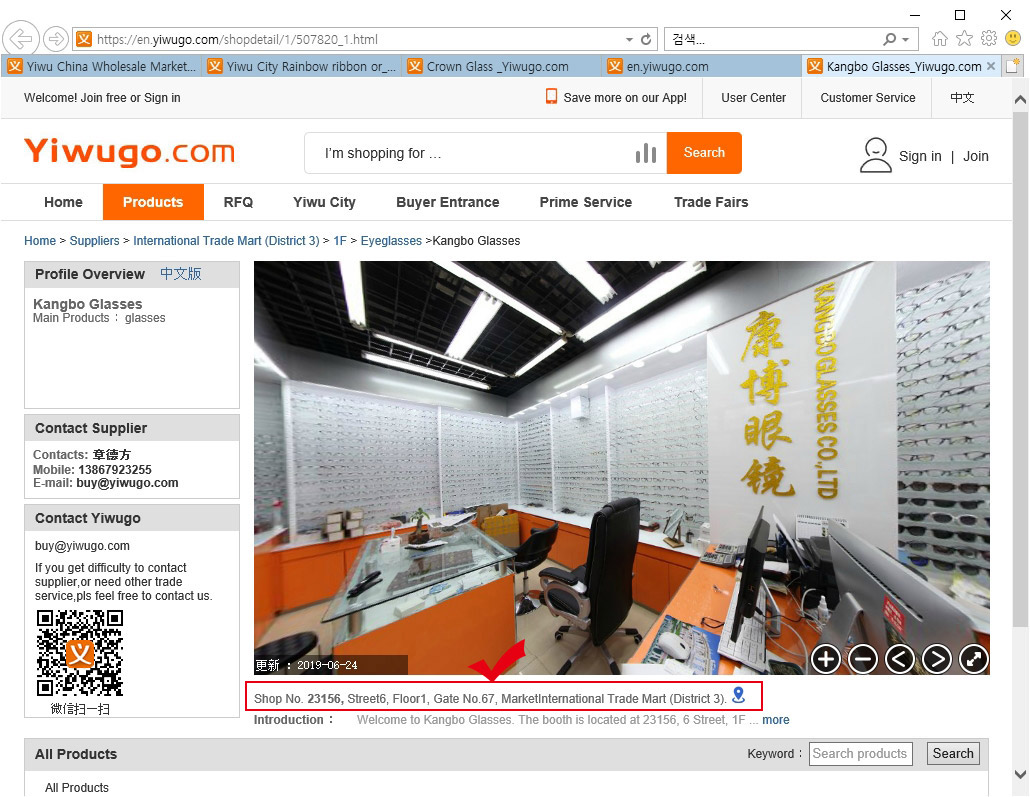Switch to Yiwu City Rainbow ribbon tab
Image resolution: width=1030 pixels, height=797 pixels.
coord(302,66)
